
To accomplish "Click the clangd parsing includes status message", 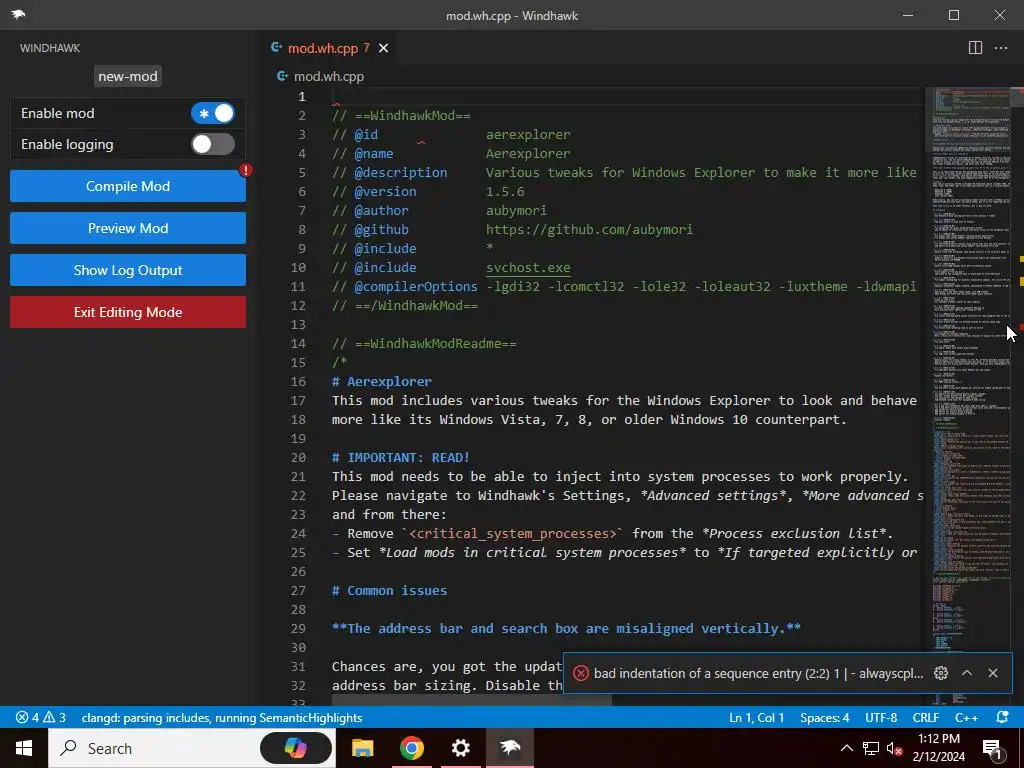I will point(222,718).
